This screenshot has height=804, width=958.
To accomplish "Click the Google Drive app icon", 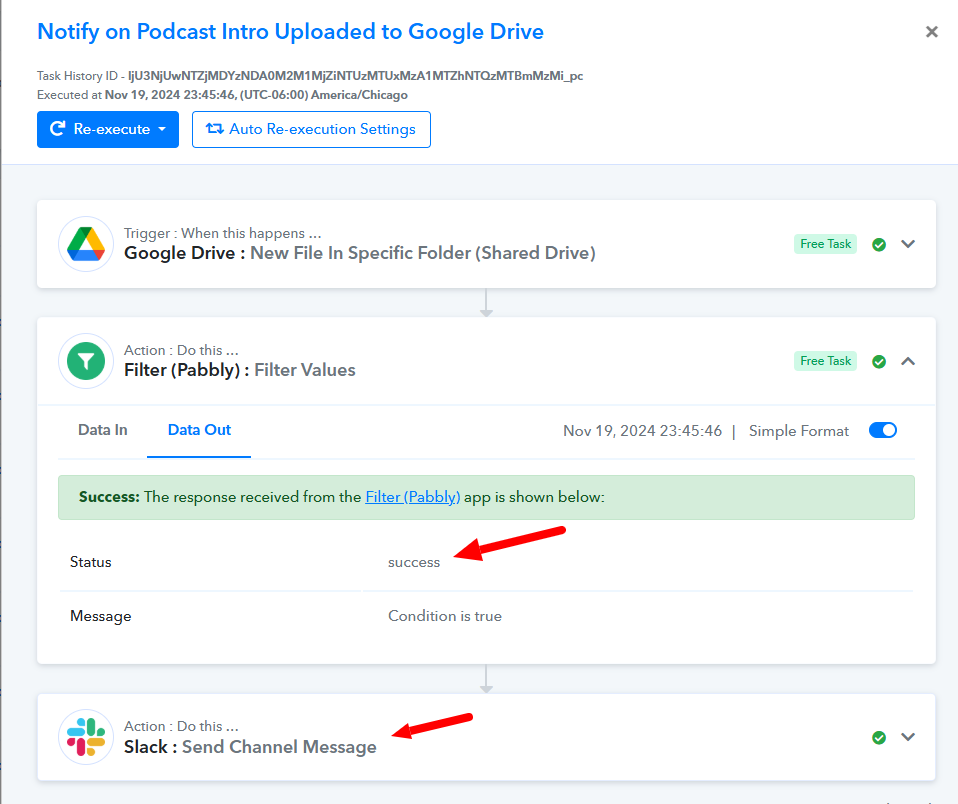I will pyautogui.click(x=86, y=244).
